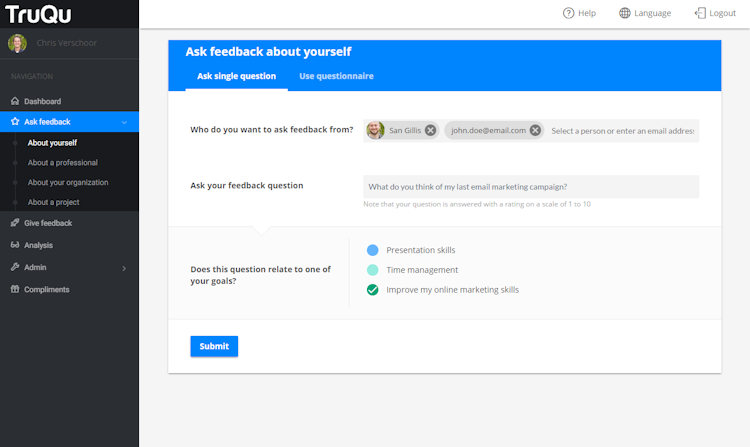Open the Dashboard home icon
This screenshot has width=750, height=447.
click(15, 101)
